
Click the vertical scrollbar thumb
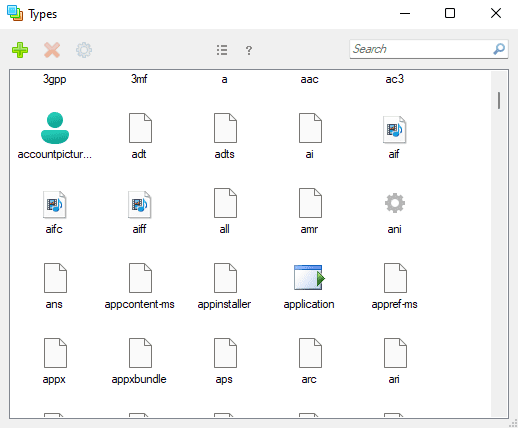[499, 100]
